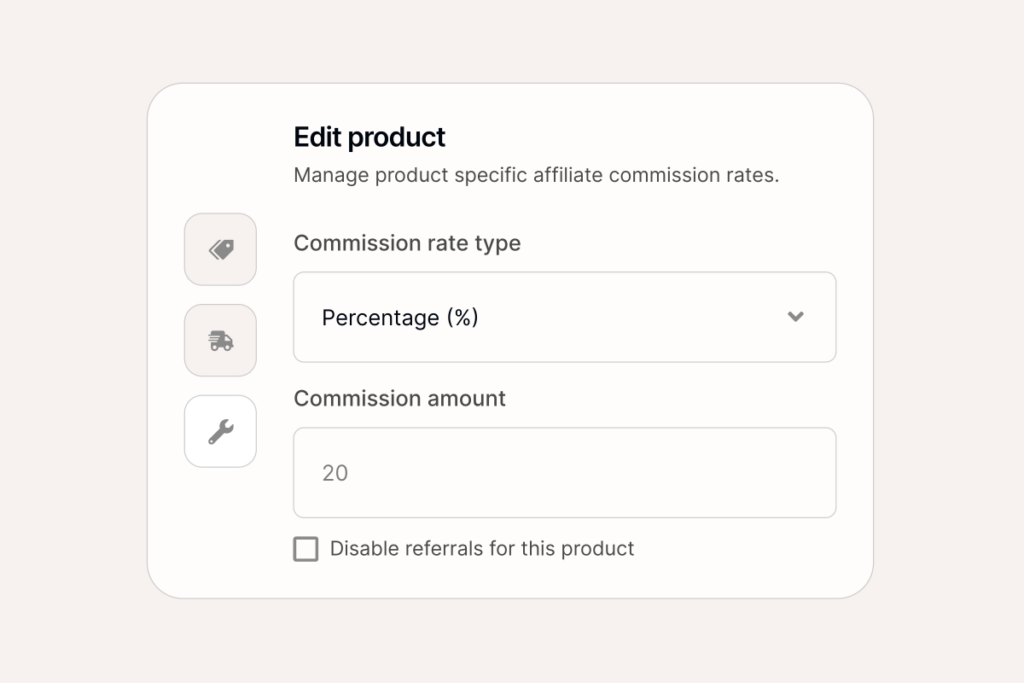
Task: Select the Percentage (%) option text
Action: click(400, 317)
